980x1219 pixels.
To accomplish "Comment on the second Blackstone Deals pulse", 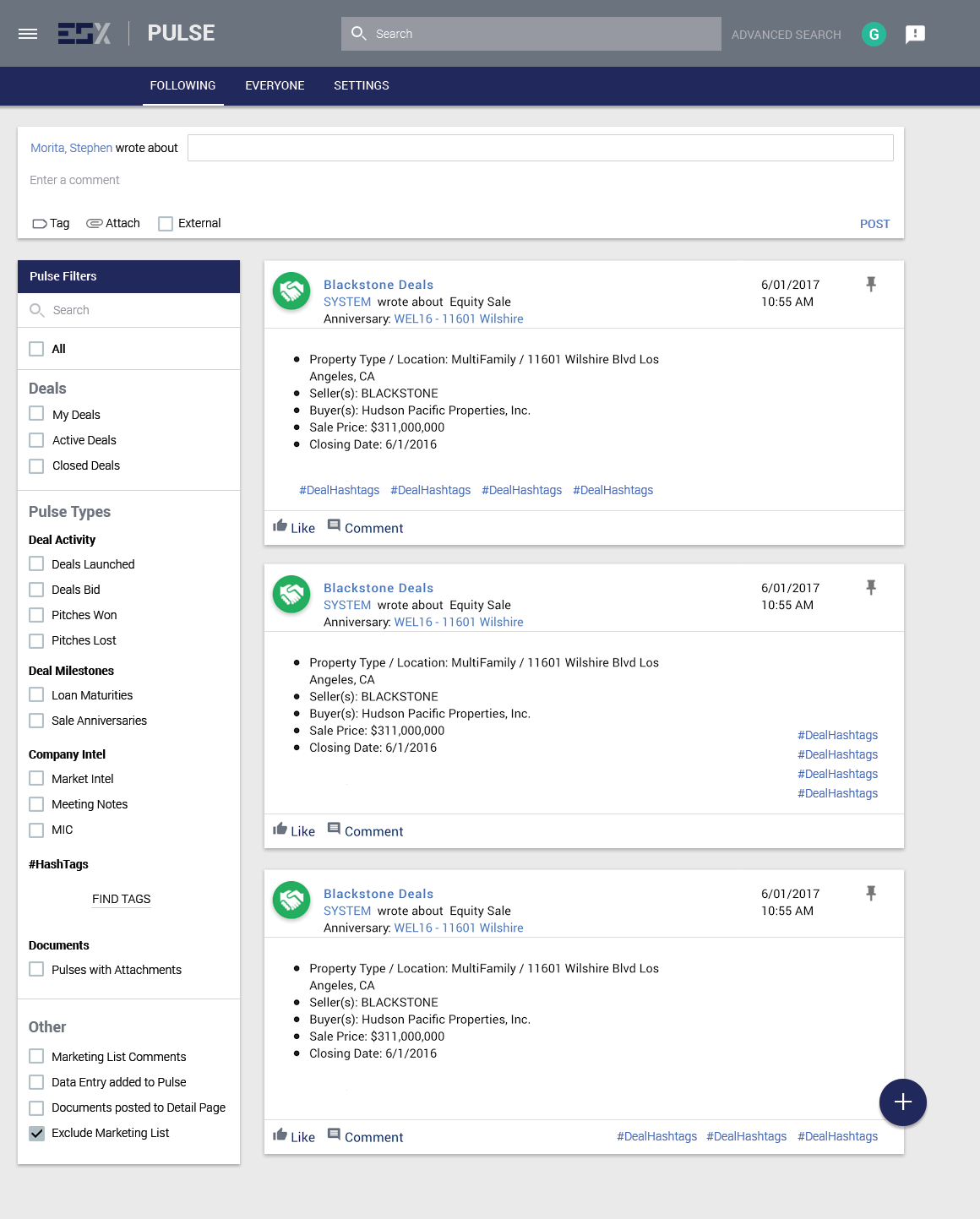I will tap(365, 830).
